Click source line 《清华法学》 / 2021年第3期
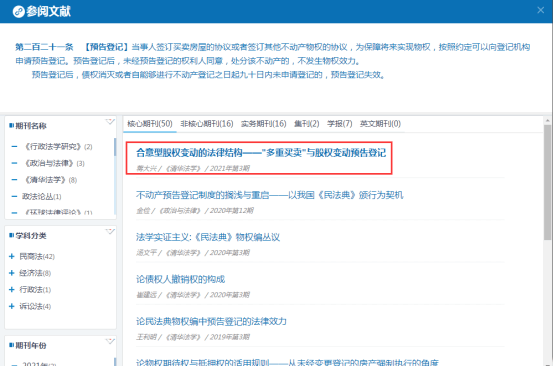Image resolution: width=554 pixels, height=366 pixels. point(208,169)
